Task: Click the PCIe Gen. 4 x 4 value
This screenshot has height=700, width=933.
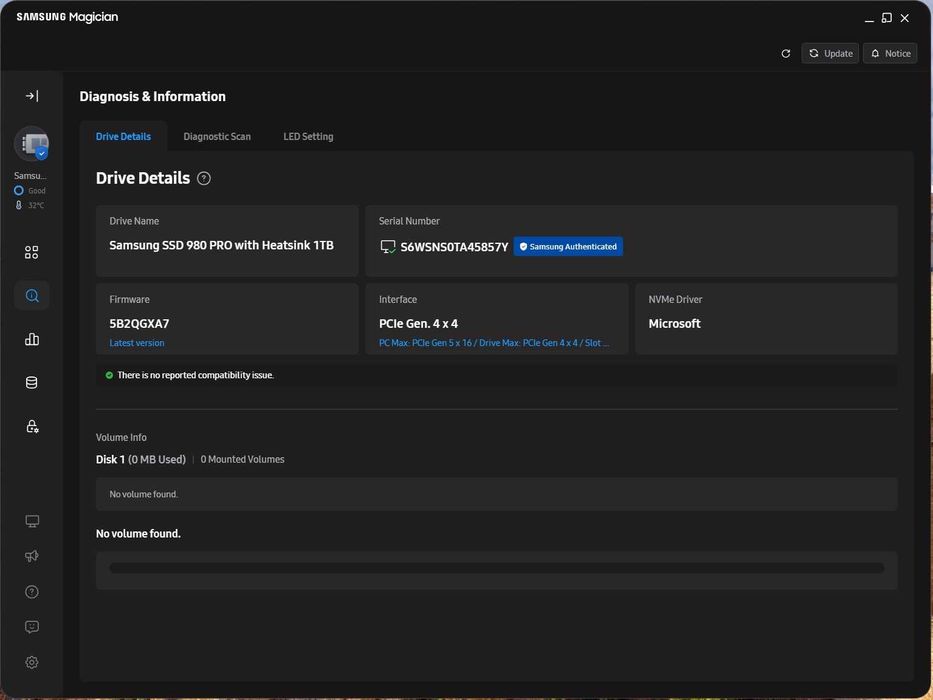Action: (418, 324)
